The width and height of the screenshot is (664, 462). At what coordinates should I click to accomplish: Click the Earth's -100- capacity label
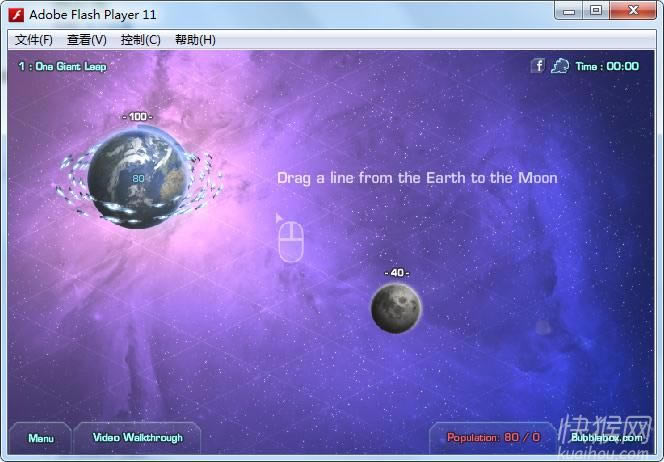point(137,117)
